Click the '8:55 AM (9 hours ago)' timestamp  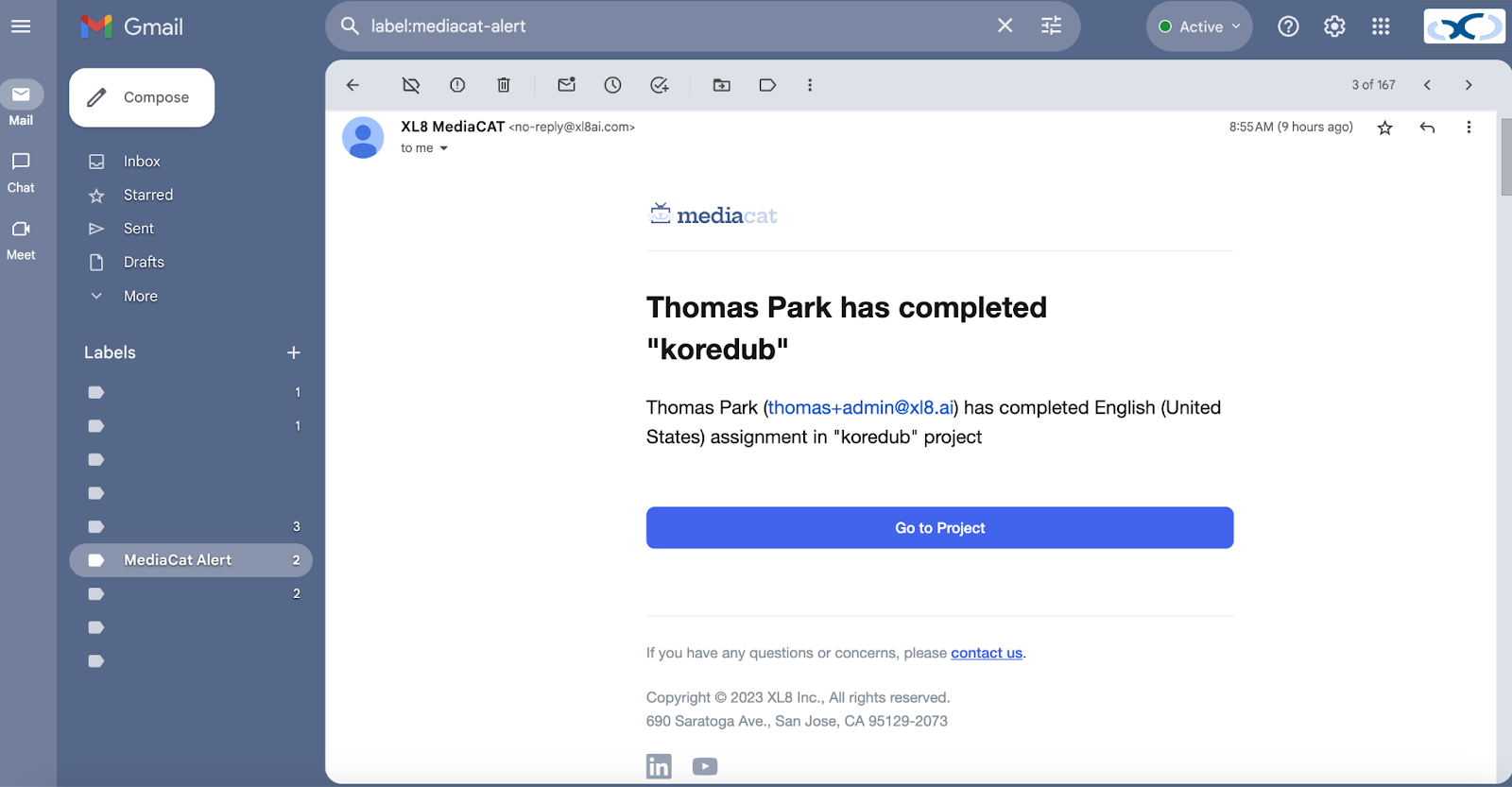tap(1291, 127)
